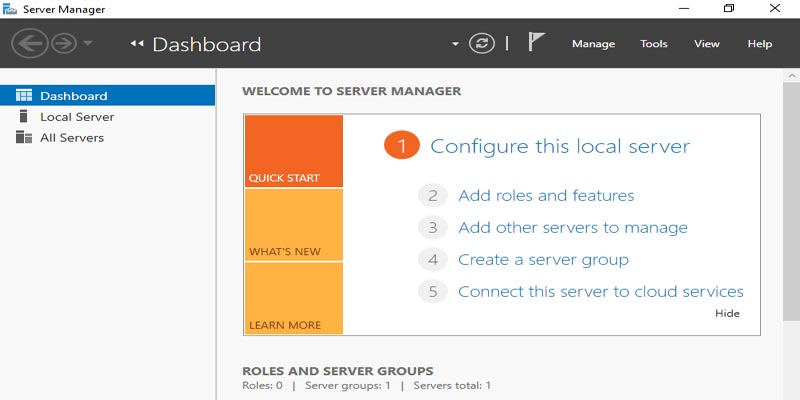
Task: Click the step 4 number circle
Action: [x=433, y=260]
